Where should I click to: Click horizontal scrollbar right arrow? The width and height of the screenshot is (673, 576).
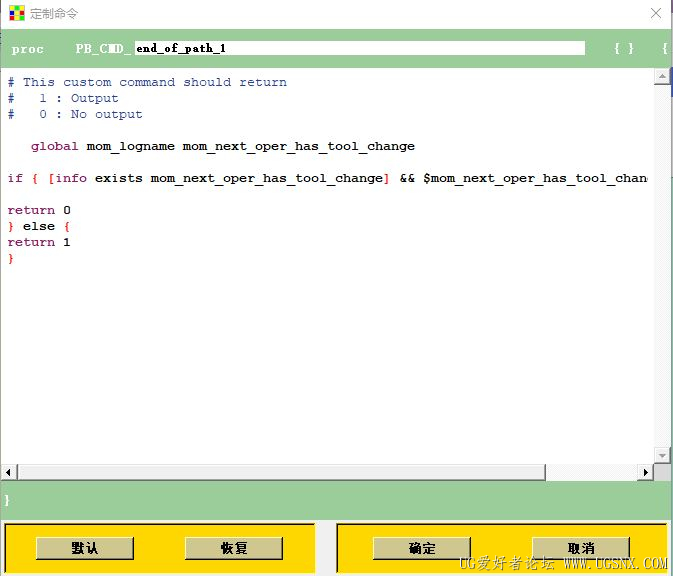tap(645, 473)
